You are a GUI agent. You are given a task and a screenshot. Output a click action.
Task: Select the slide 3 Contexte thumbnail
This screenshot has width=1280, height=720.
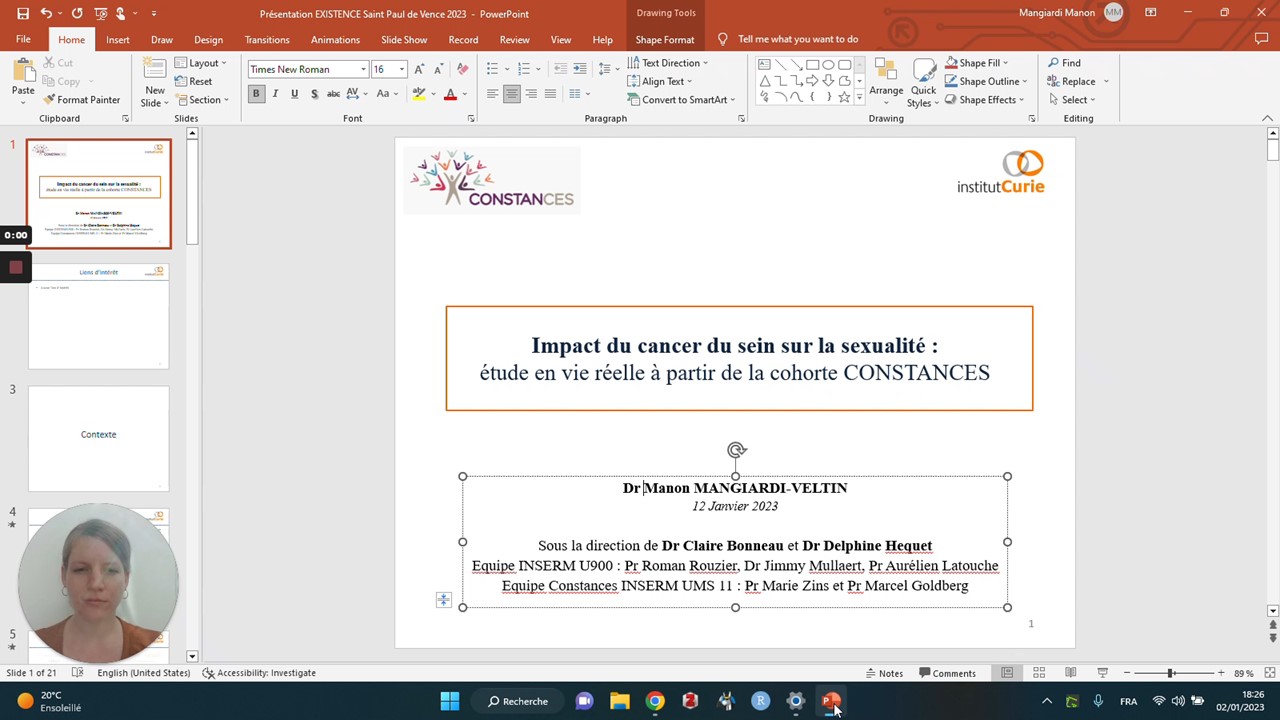click(x=99, y=436)
